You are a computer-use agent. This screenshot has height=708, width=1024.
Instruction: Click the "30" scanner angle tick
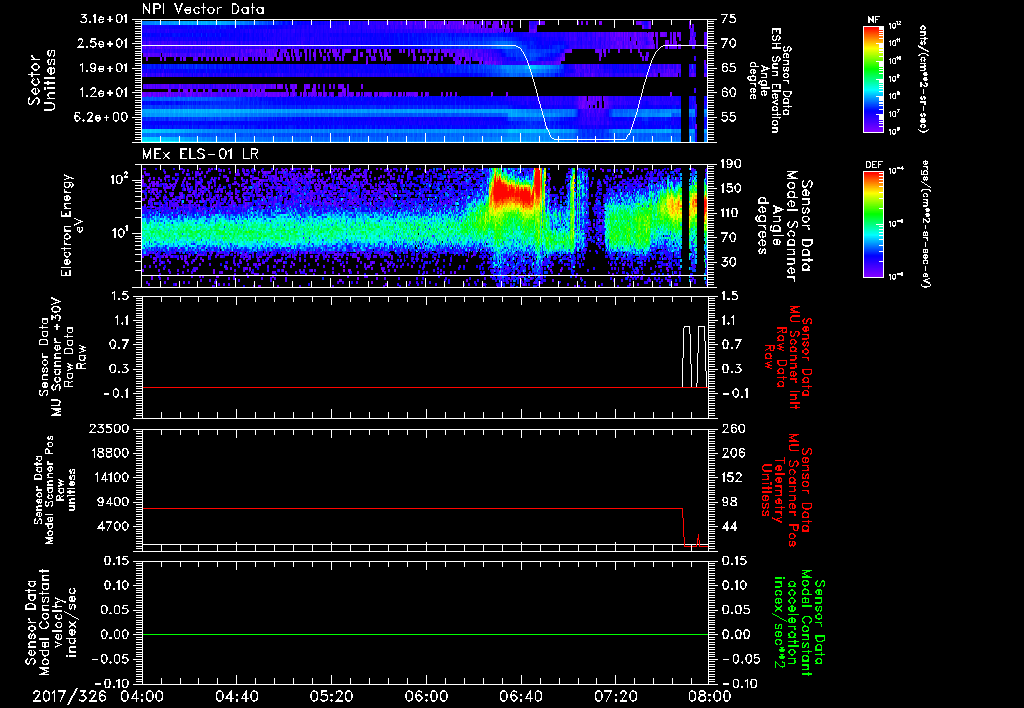point(729,263)
